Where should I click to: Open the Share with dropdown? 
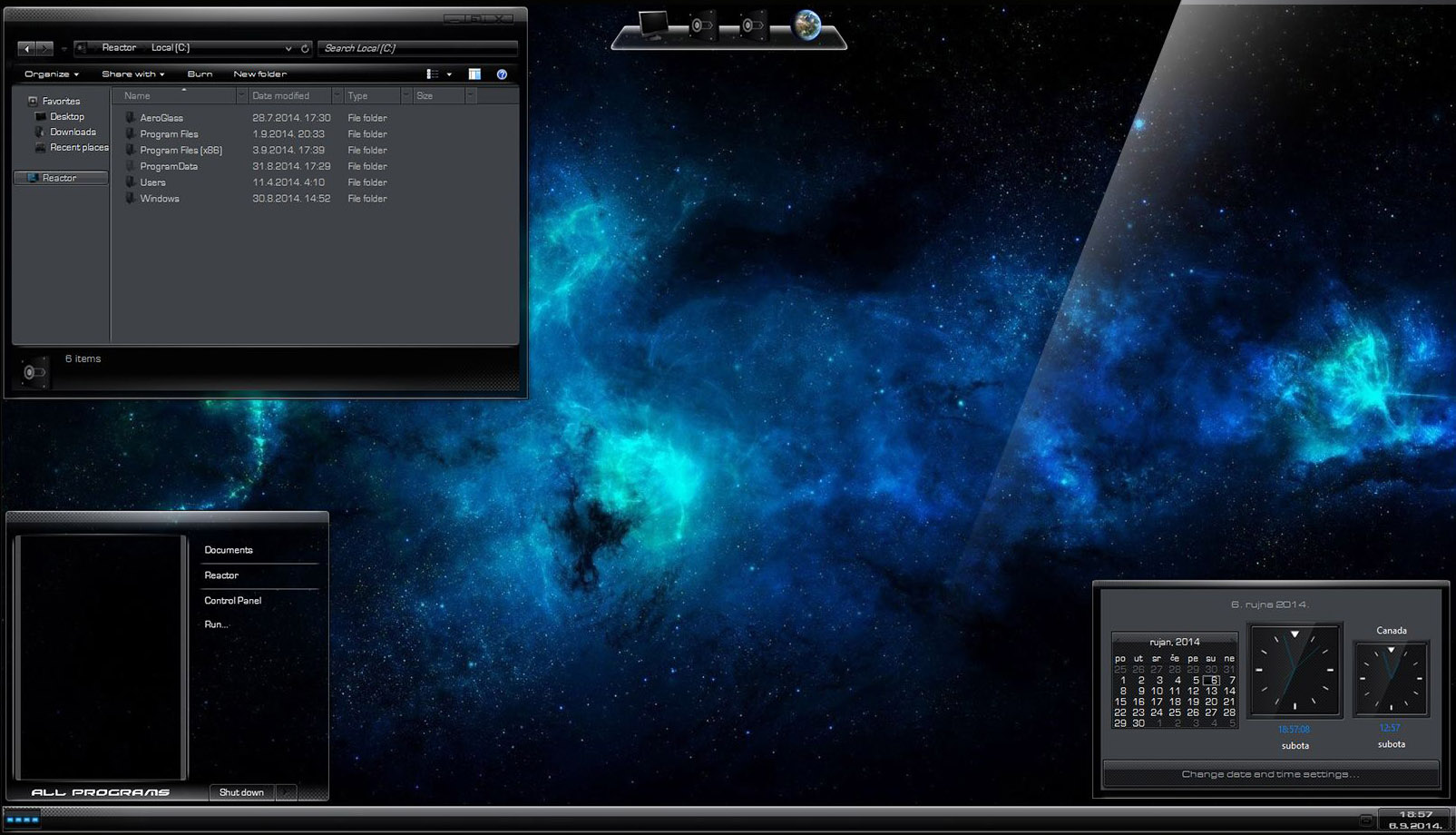click(133, 74)
